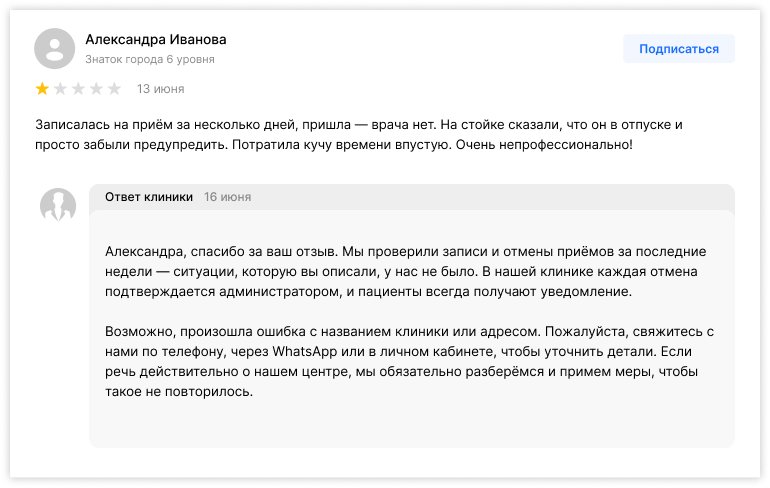Select the third star in the rating

click(x=78, y=89)
